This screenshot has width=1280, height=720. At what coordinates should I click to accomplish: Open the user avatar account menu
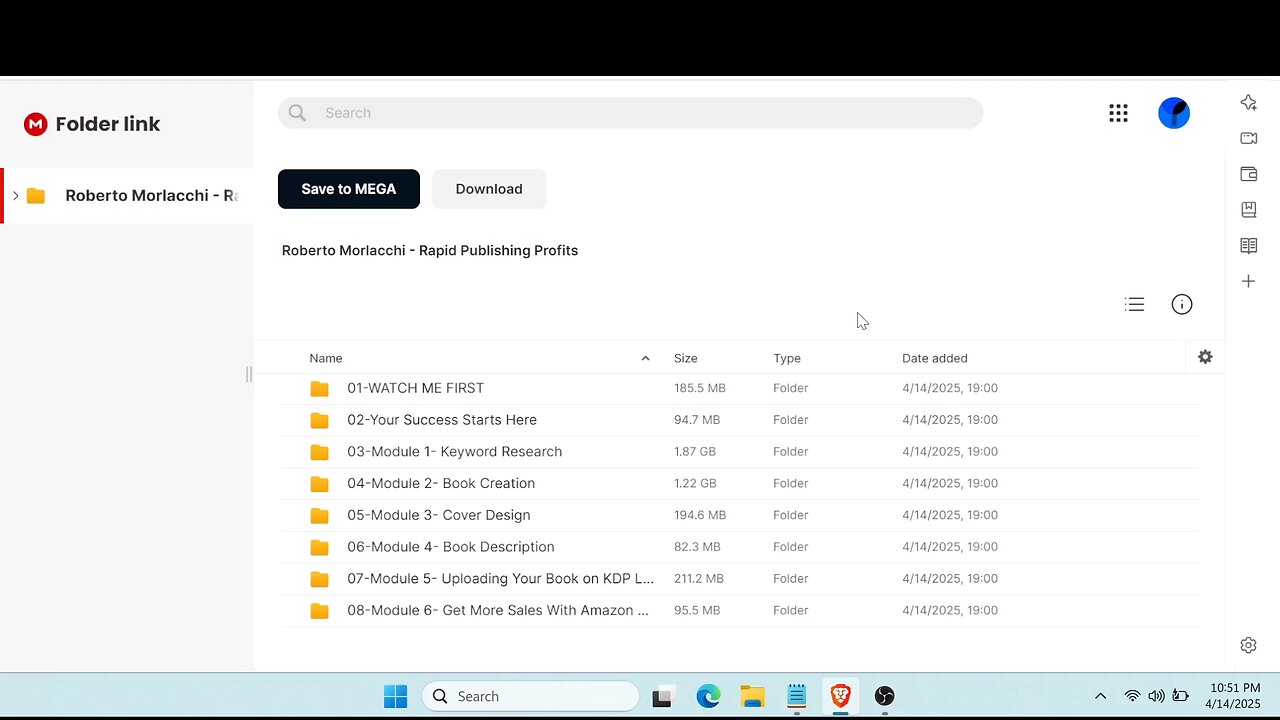pyautogui.click(x=1174, y=113)
